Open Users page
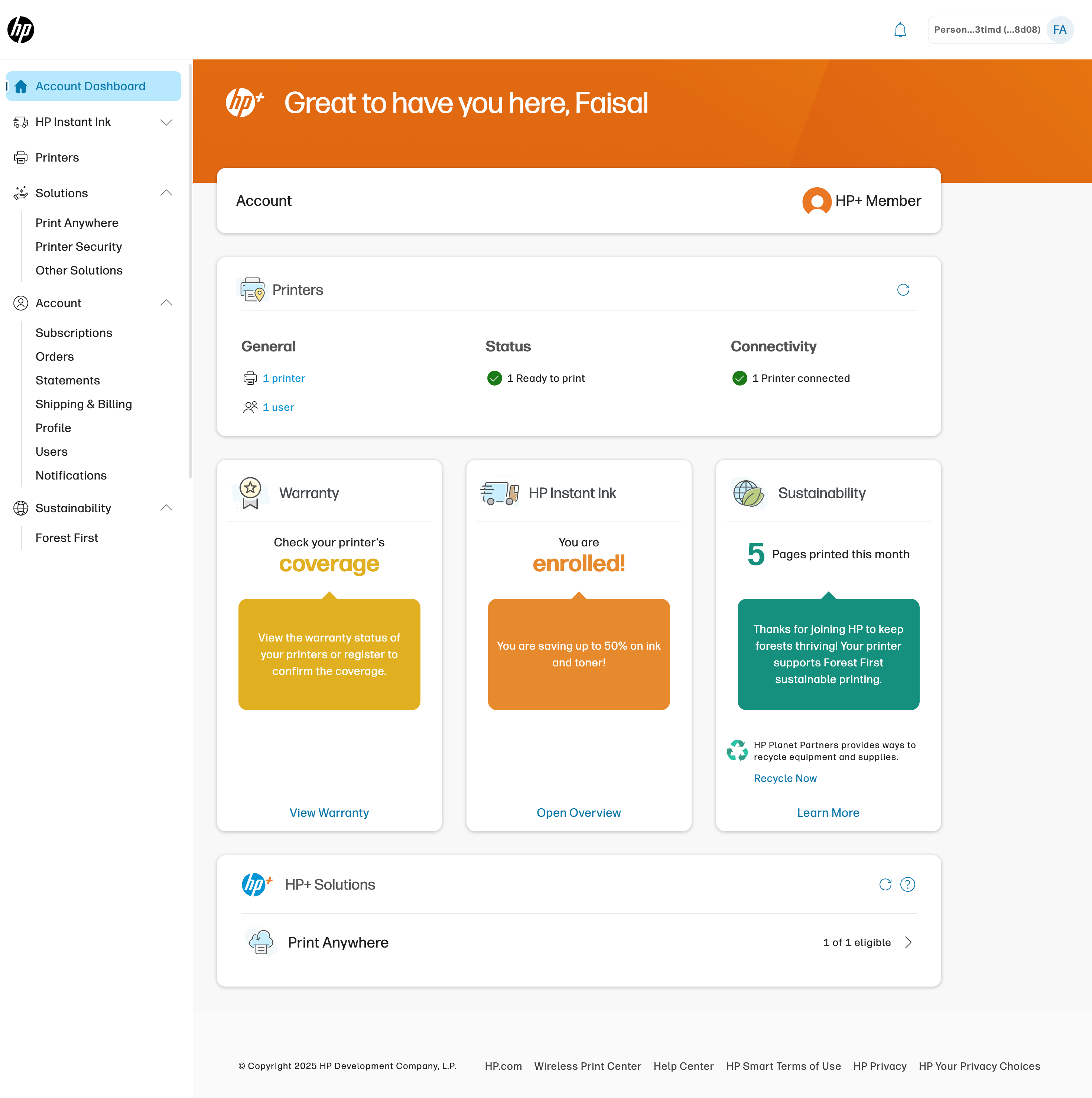Screen dimensions: 1092x1098 (x=51, y=452)
